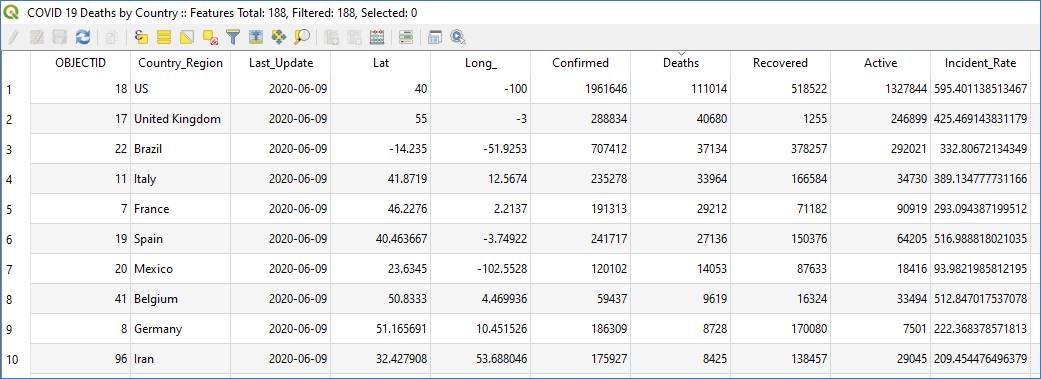Click Incident_Rate value 293.094387199512
The width and height of the screenshot is (1041, 379).
pos(981,208)
